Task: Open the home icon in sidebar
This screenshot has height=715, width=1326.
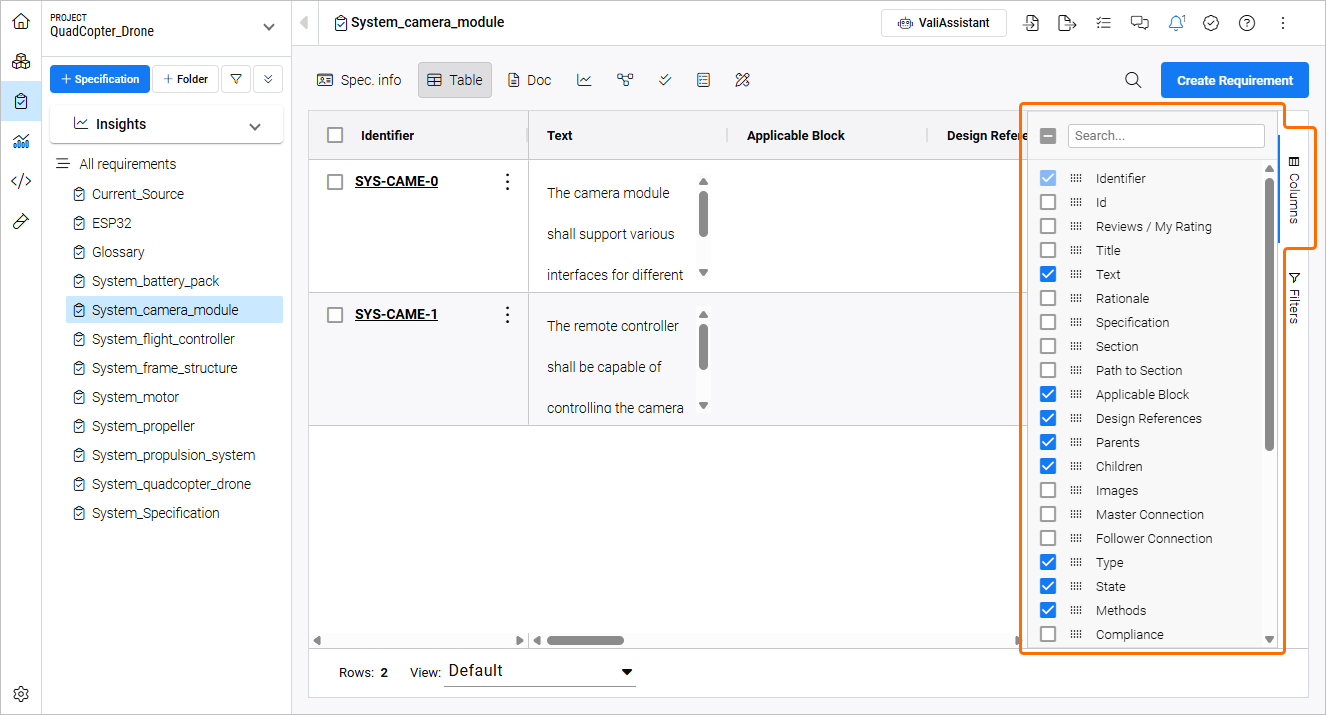Action: [21, 21]
